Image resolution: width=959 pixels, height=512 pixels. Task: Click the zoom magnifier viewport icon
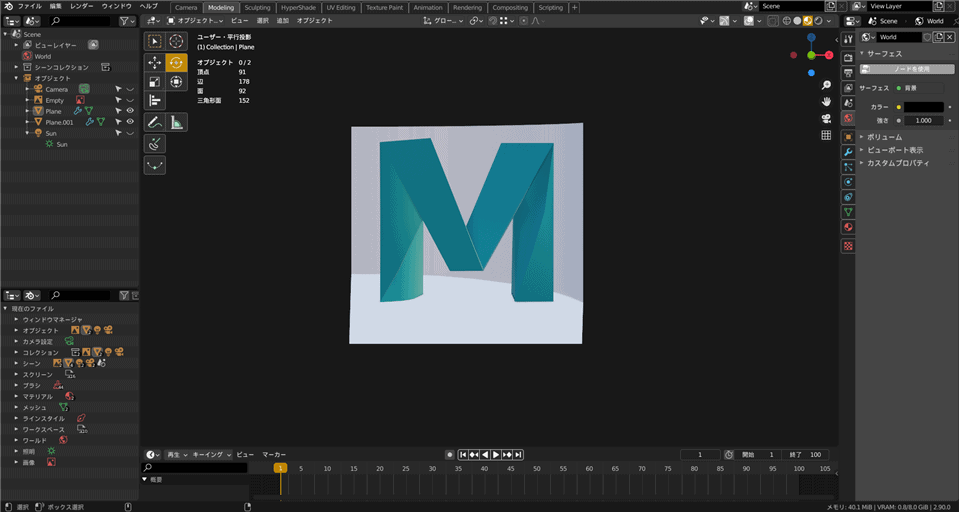pyautogui.click(x=826, y=85)
